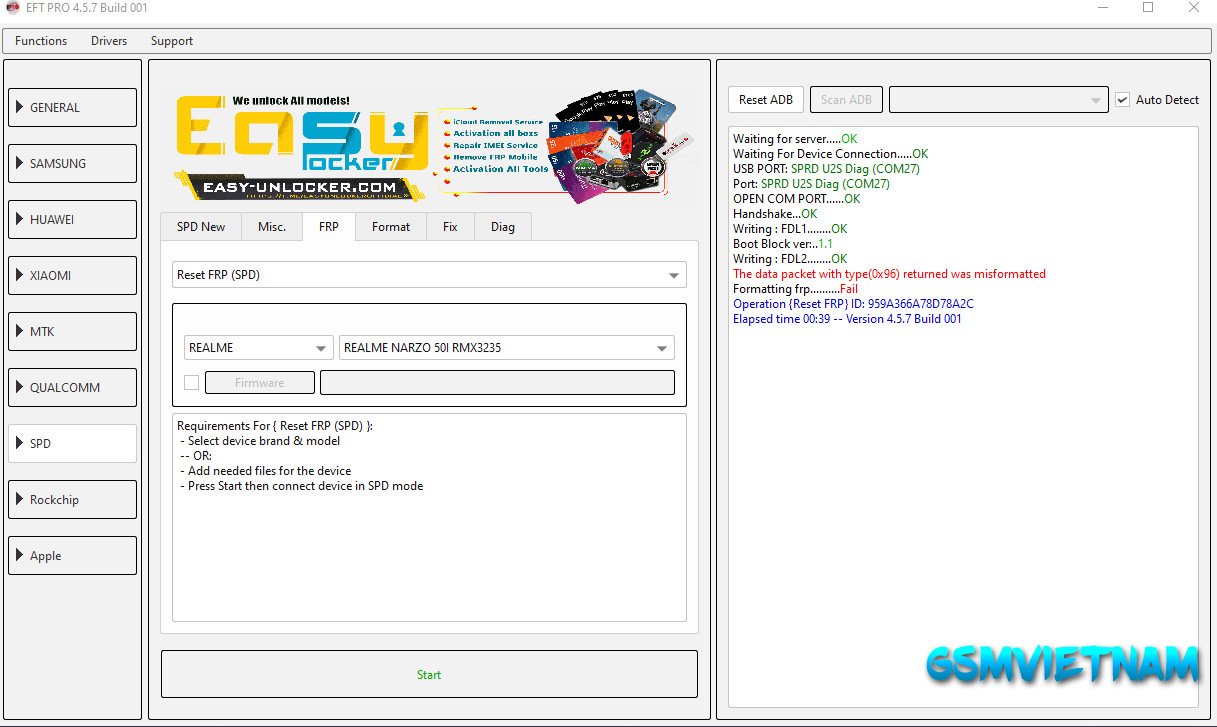Open the Drivers menu
Image resolution: width=1217 pixels, height=727 pixels.
[109, 41]
